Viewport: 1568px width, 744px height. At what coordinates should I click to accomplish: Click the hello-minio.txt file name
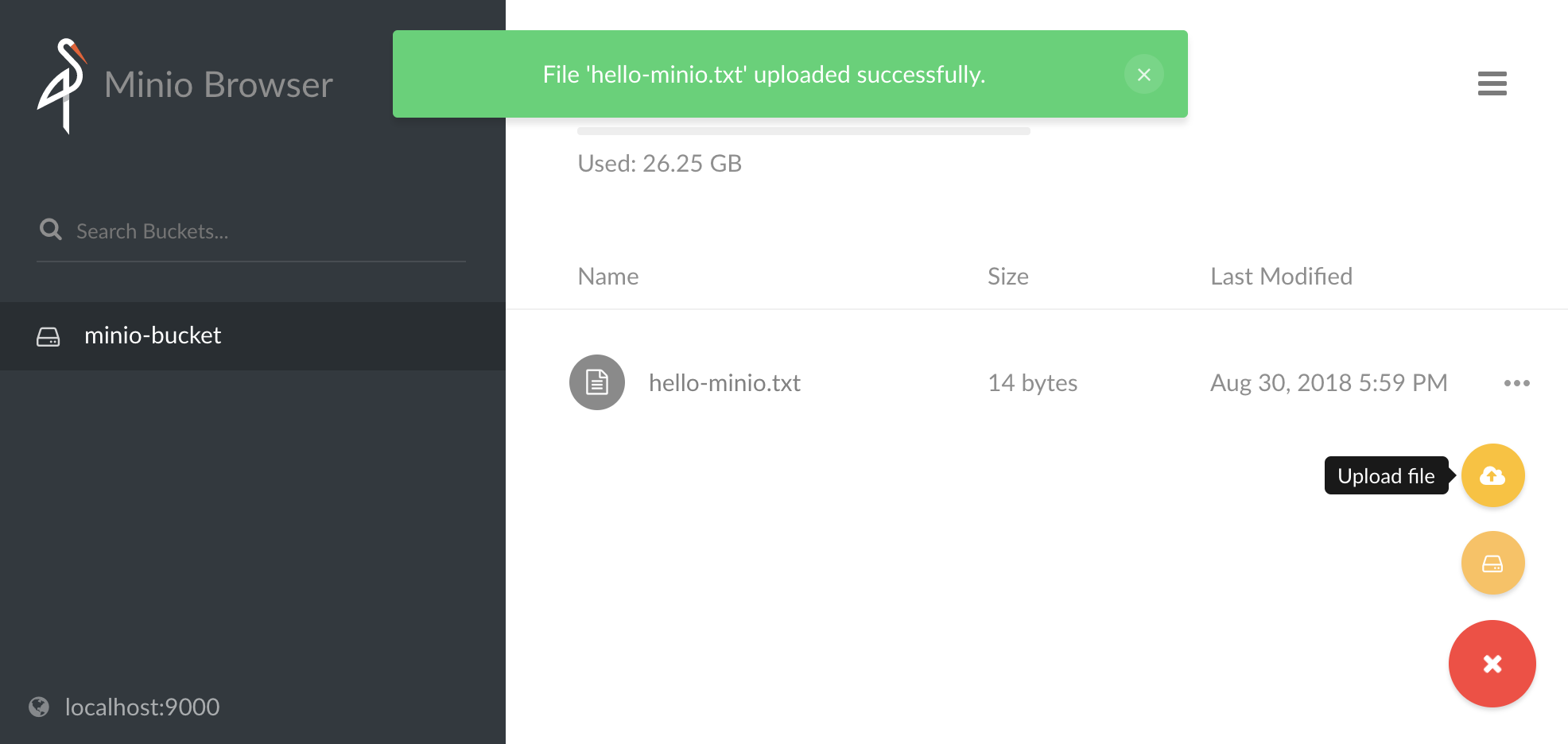724,383
